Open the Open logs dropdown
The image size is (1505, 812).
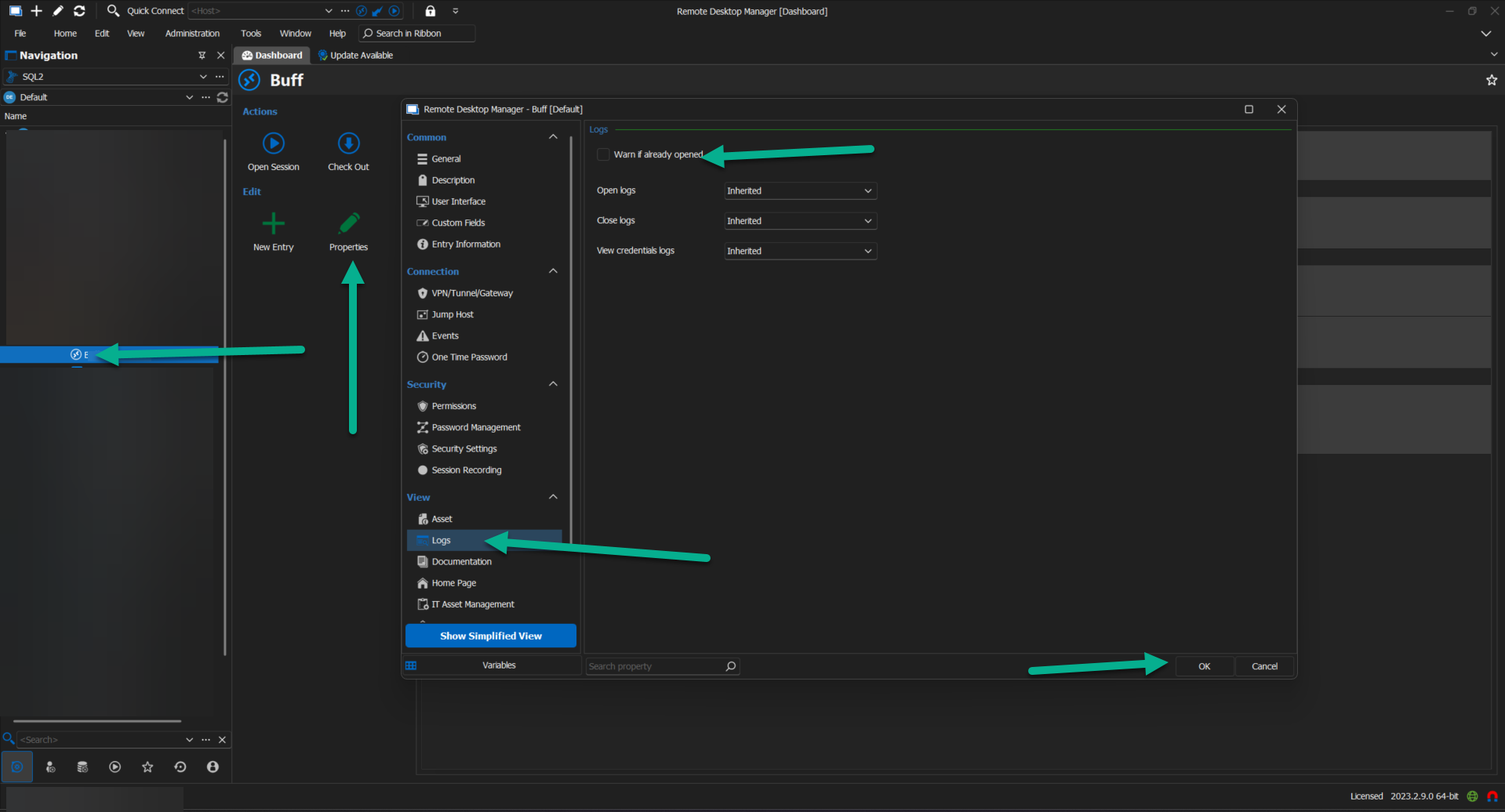click(x=800, y=191)
